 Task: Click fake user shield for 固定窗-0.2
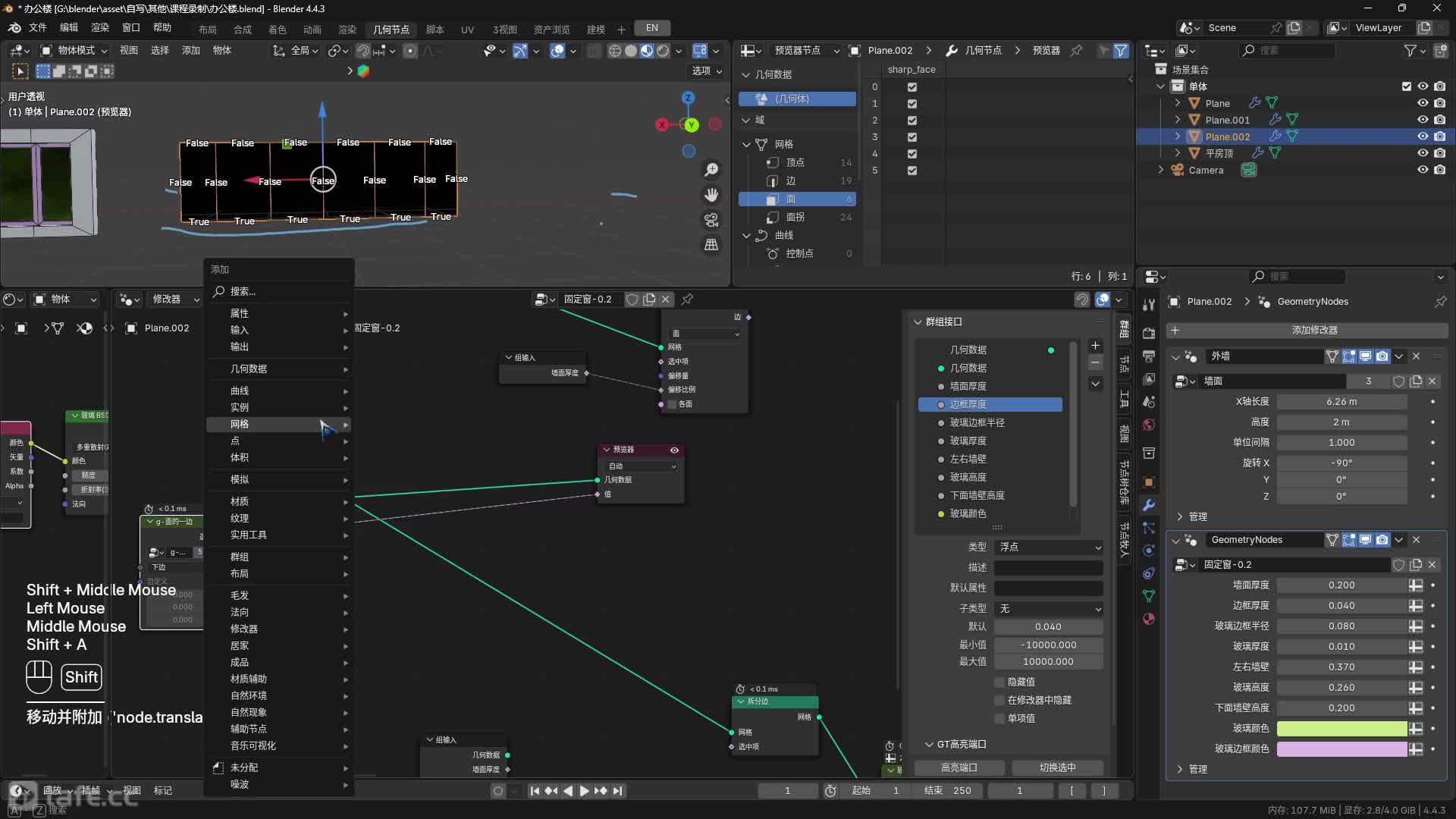point(632,300)
